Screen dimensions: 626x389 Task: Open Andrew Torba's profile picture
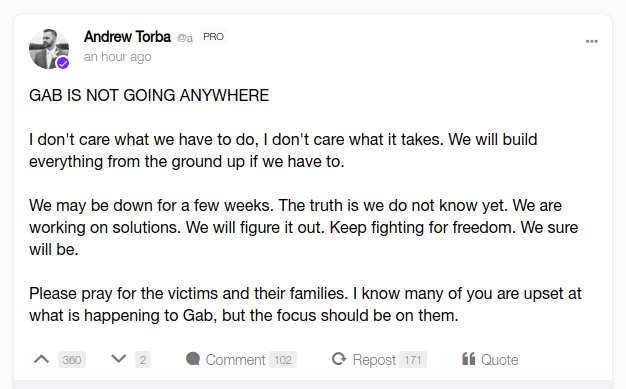[x=49, y=49]
